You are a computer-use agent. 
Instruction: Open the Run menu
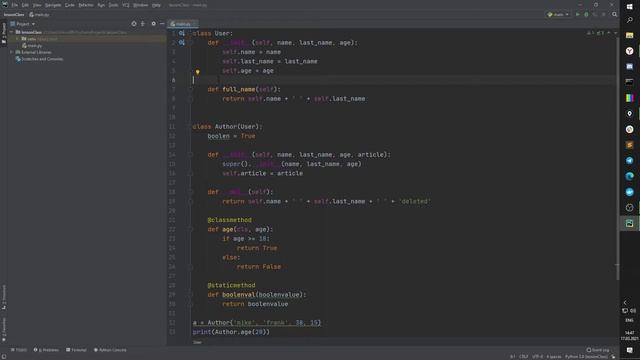point(101,5)
